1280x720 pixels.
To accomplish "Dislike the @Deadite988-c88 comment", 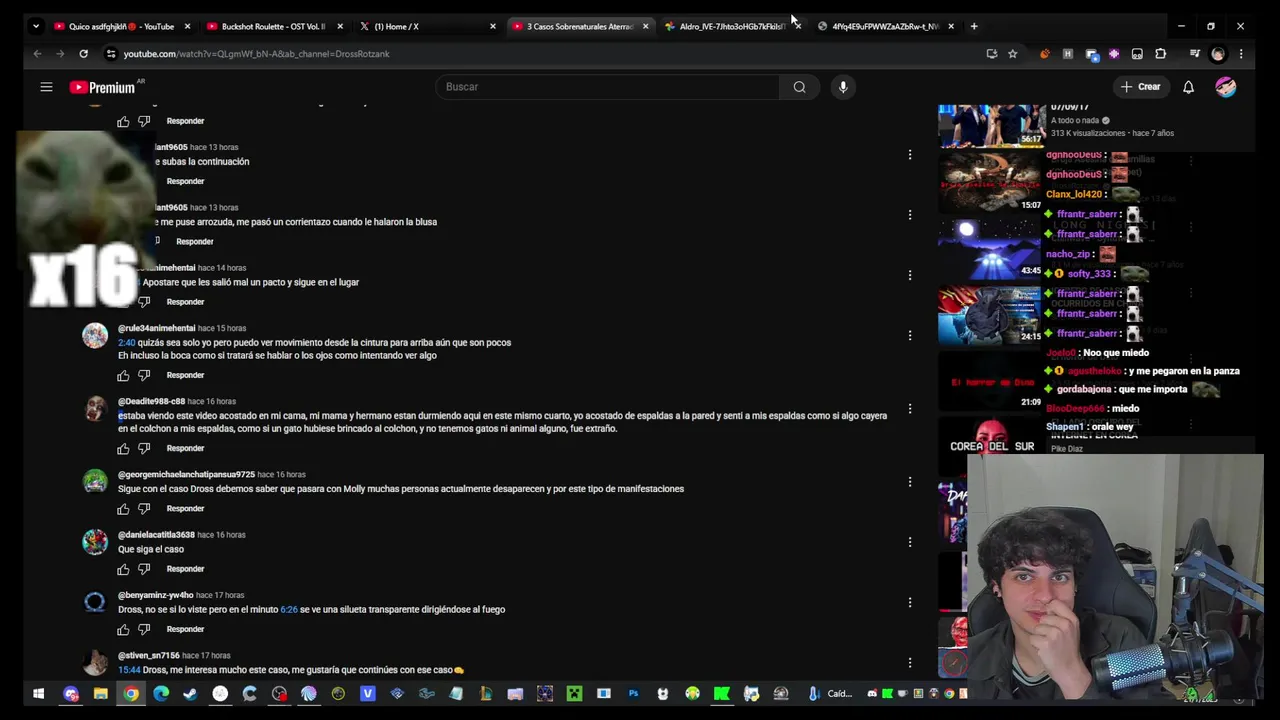I will pyautogui.click(x=144, y=449).
